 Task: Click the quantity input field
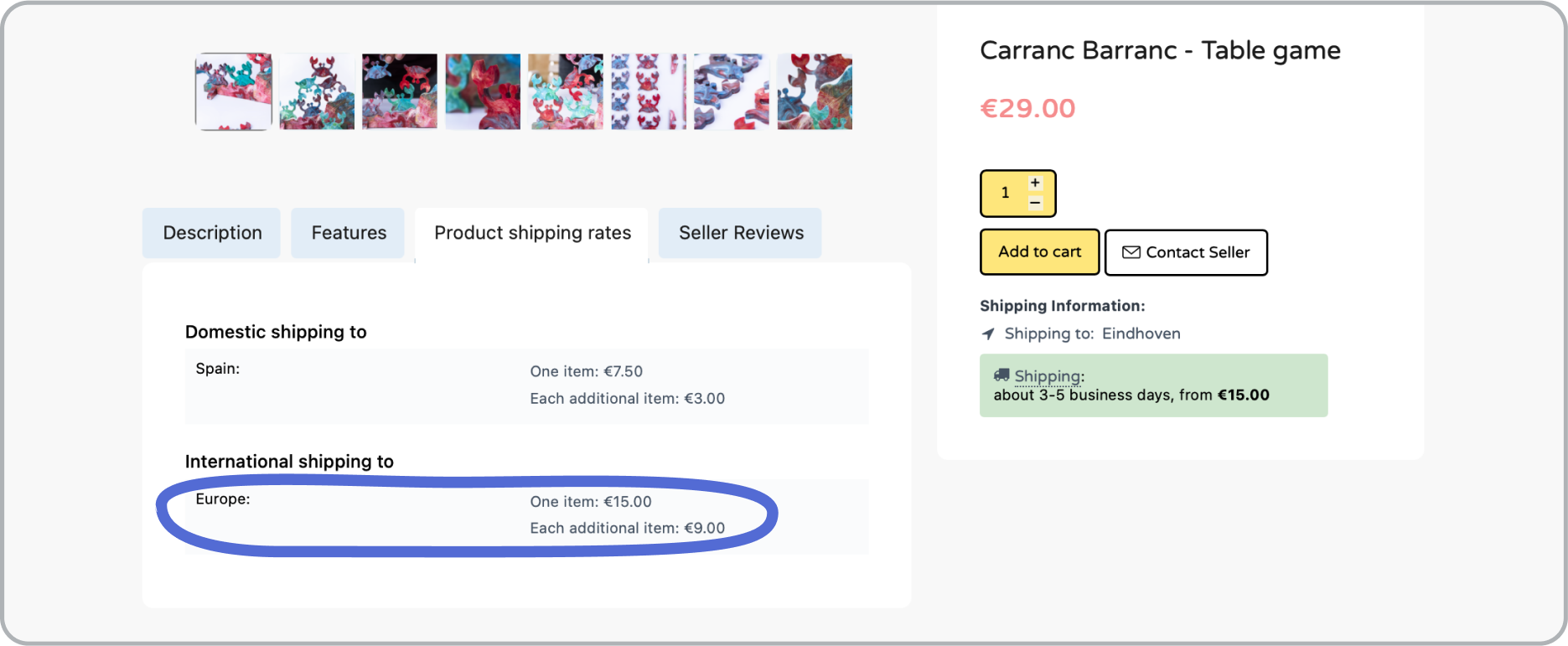[x=1006, y=193]
